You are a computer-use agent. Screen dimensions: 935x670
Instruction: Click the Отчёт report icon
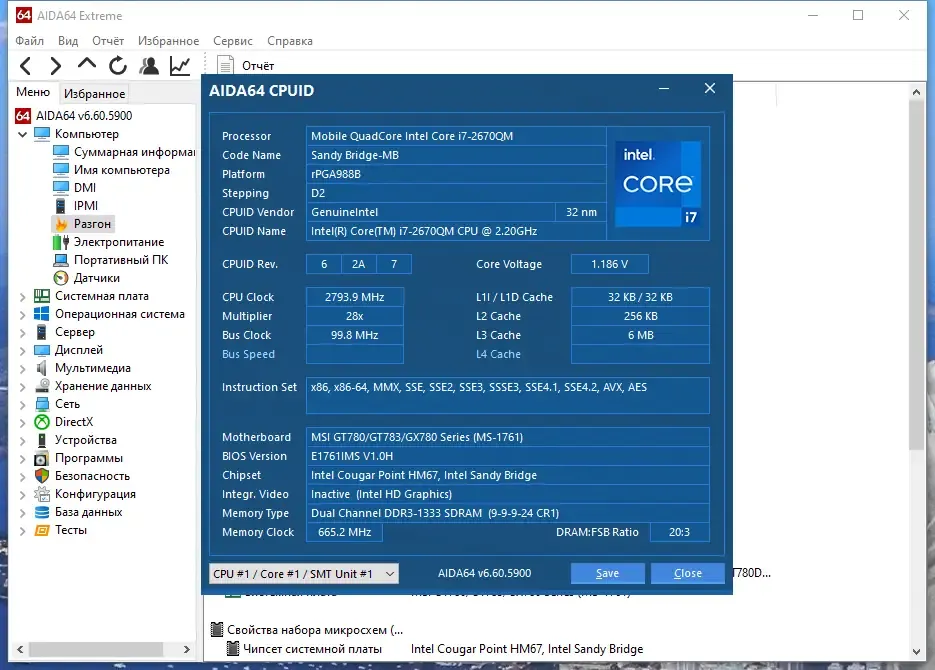point(225,66)
